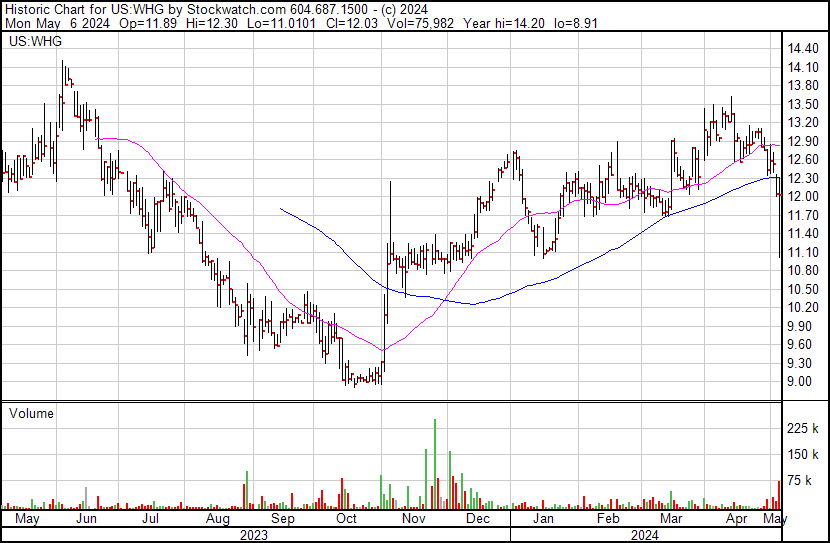Click the tallest green November volume bar
This screenshot has height=543, width=830.
tap(435, 464)
